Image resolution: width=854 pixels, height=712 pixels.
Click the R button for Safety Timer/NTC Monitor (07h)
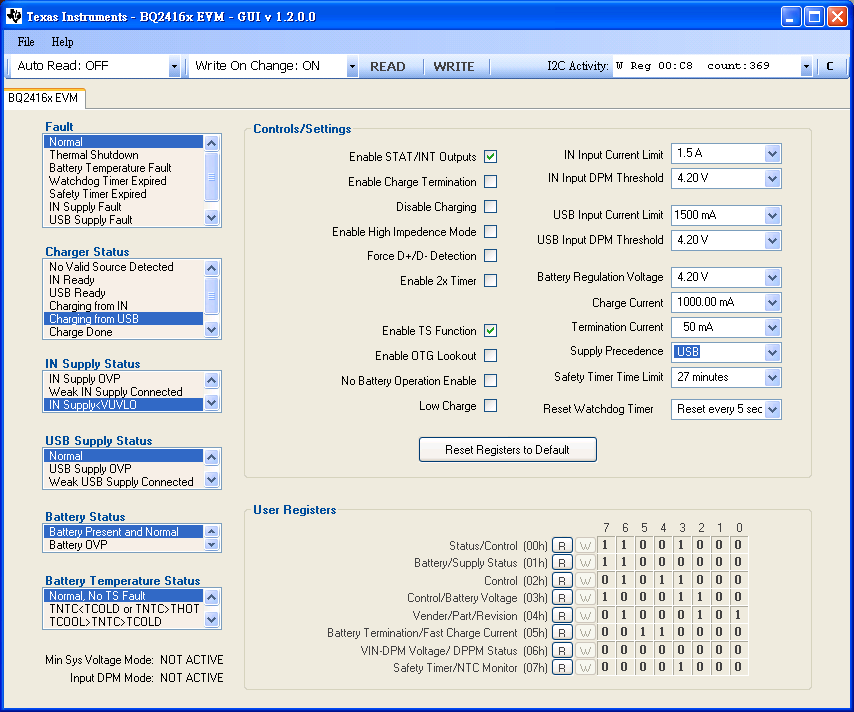point(562,667)
